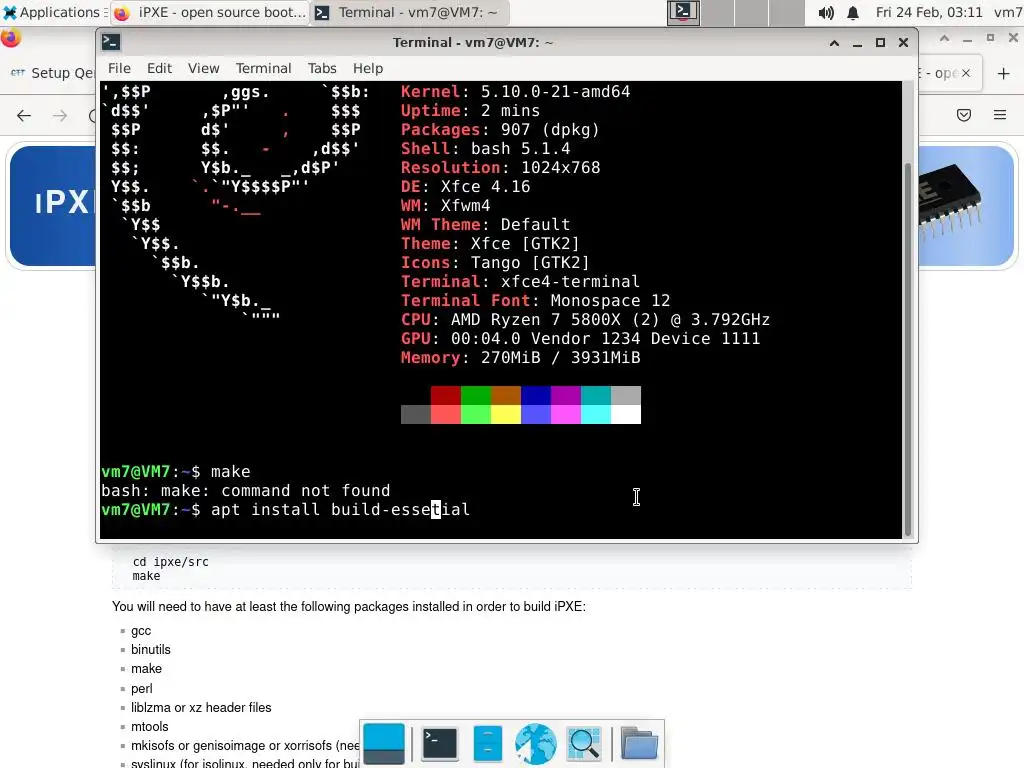Image resolution: width=1024 pixels, height=768 pixels.
Task: Minimize the Terminal window
Action: point(857,43)
